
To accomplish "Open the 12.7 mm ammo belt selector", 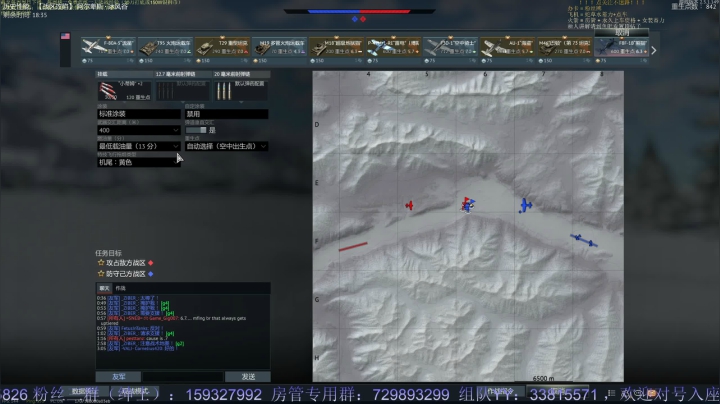I will point(182,90).
